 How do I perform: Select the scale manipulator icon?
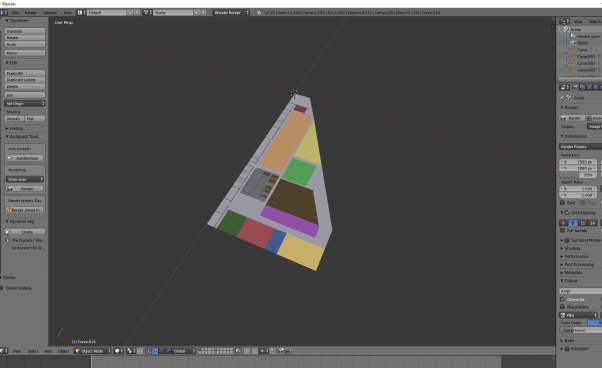(x=168, y=351)
